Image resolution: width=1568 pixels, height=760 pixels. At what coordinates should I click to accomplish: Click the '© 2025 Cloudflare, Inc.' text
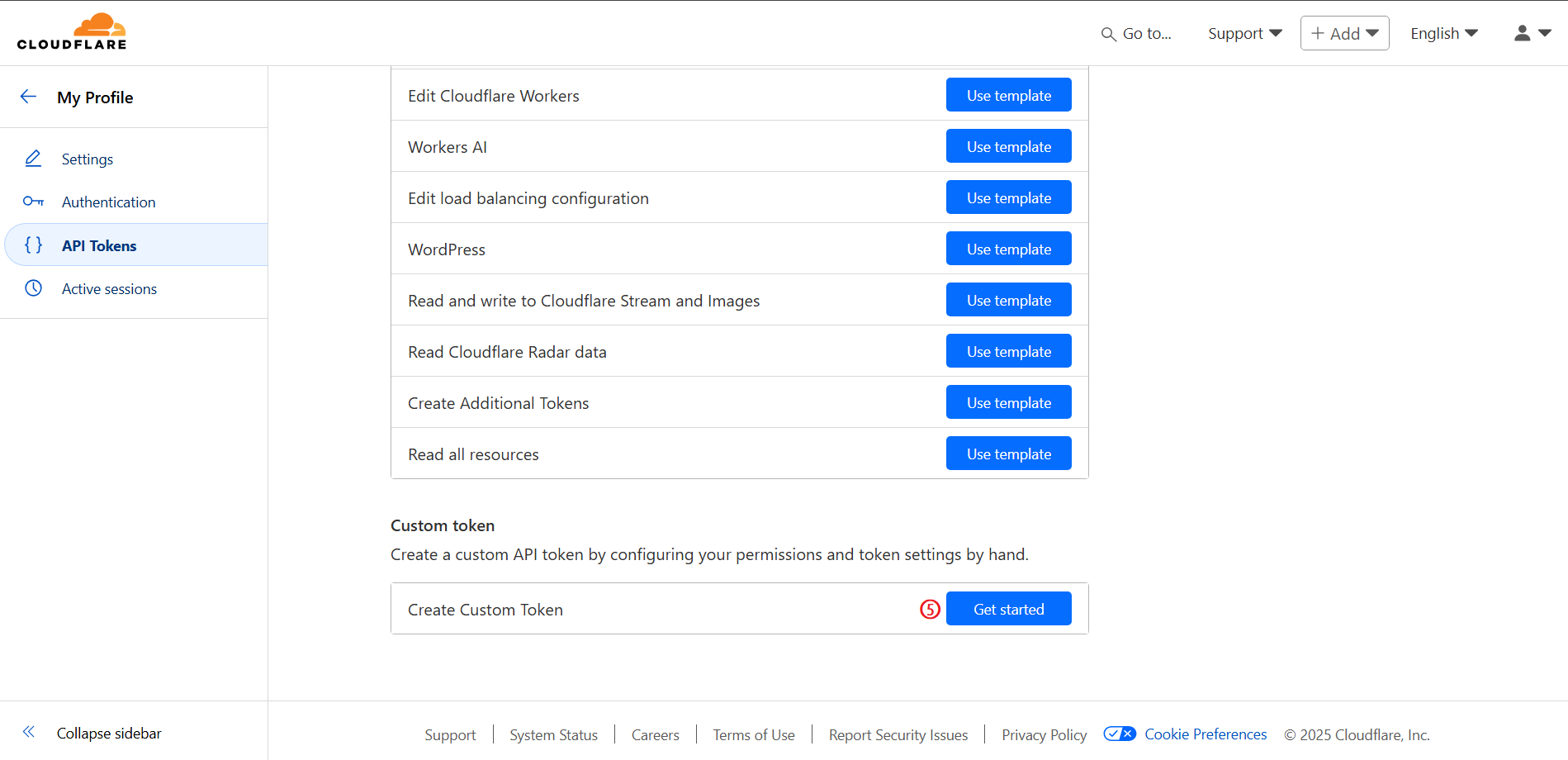[1357, 734]
